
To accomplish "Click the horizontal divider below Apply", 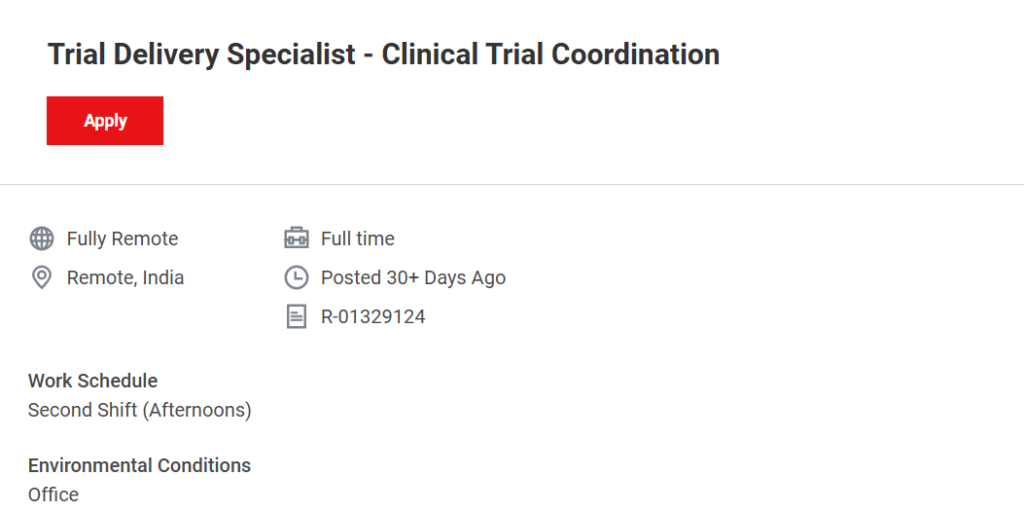I will [512, 184].
